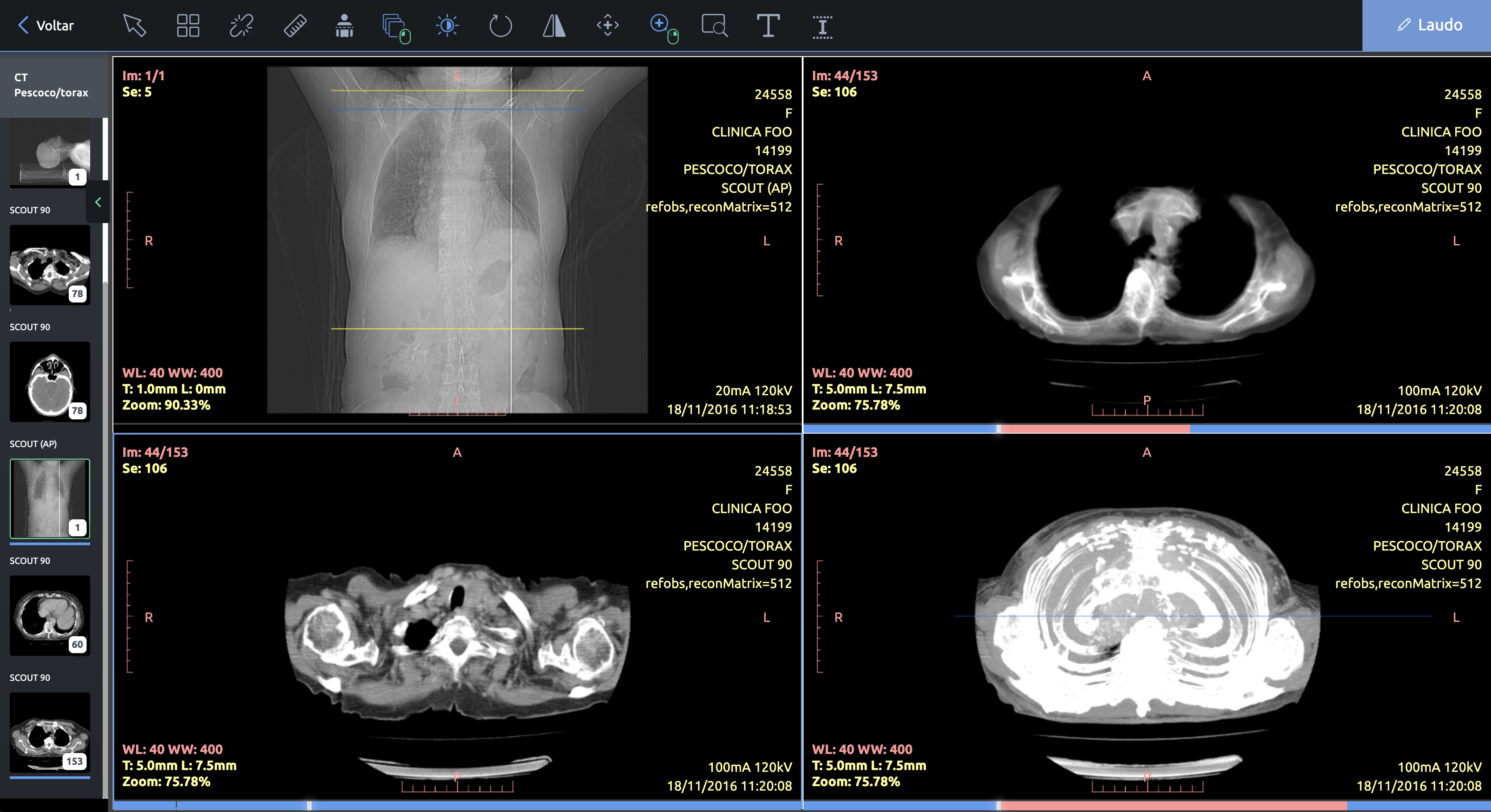Click the top-right viewport image slider

click(x=1147, y=429)
